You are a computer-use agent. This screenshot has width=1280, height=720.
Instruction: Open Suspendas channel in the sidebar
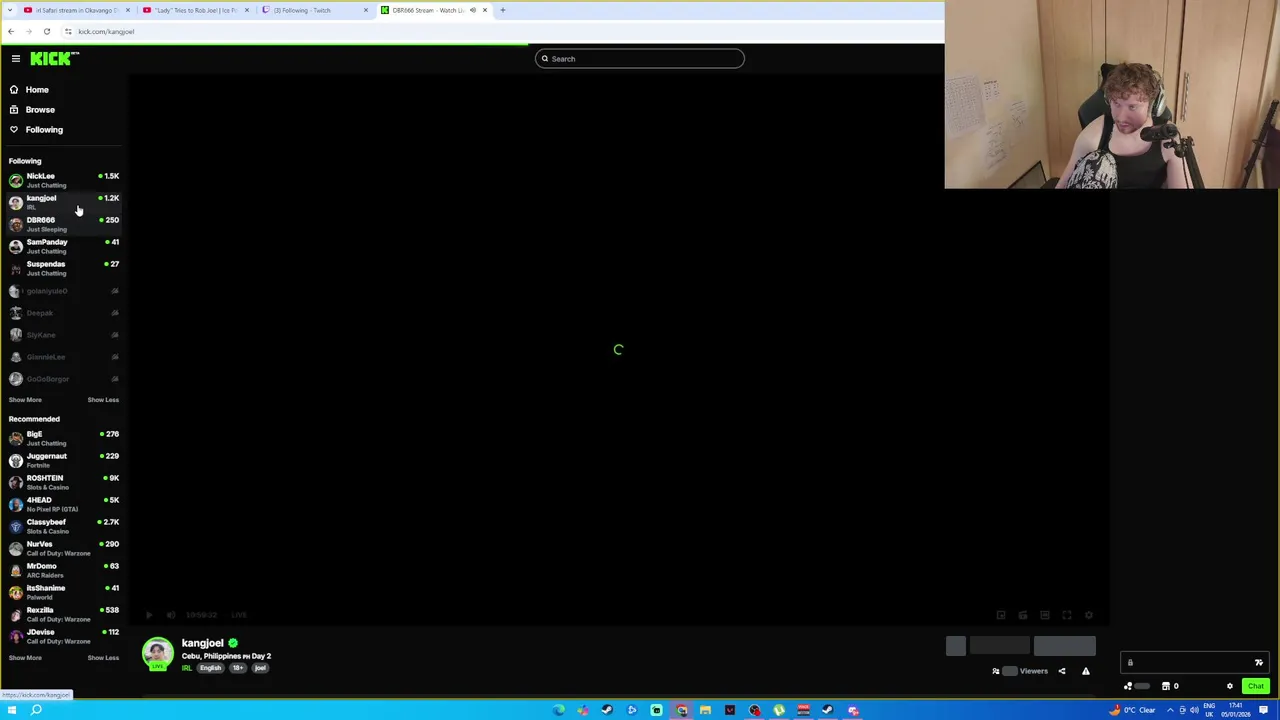64,268
